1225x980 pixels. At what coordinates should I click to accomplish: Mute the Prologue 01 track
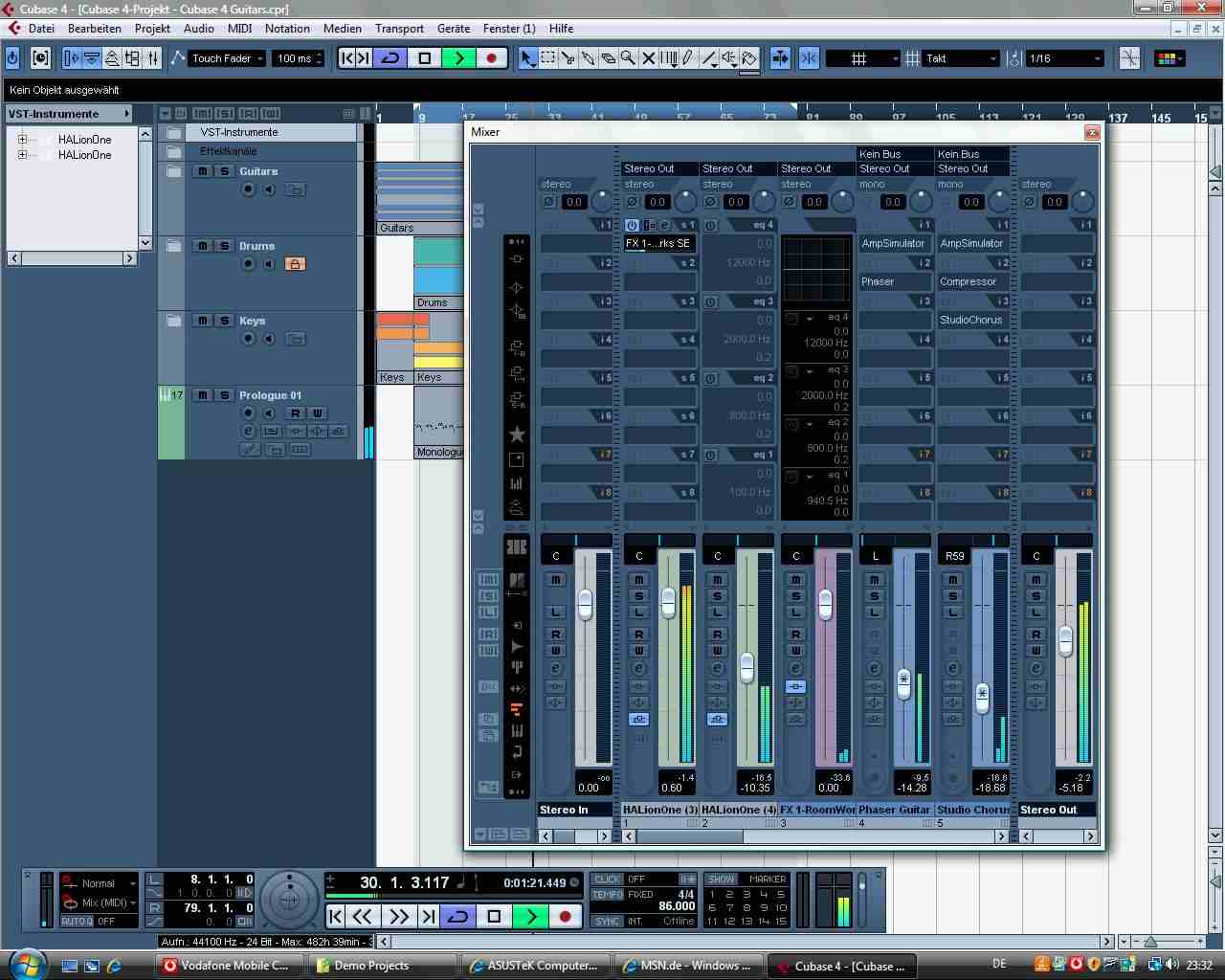click(x=203, y=395)
